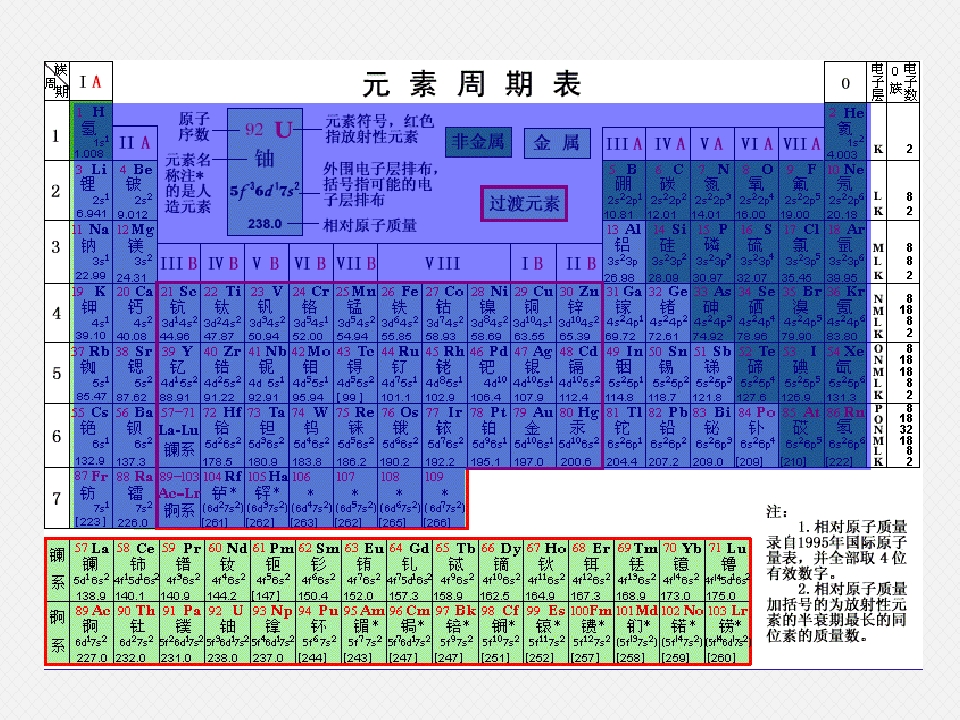The width and height of the screenshot is (960, 720).
Task: Select the fluorine cell 9 F
Action: point(801,190)
